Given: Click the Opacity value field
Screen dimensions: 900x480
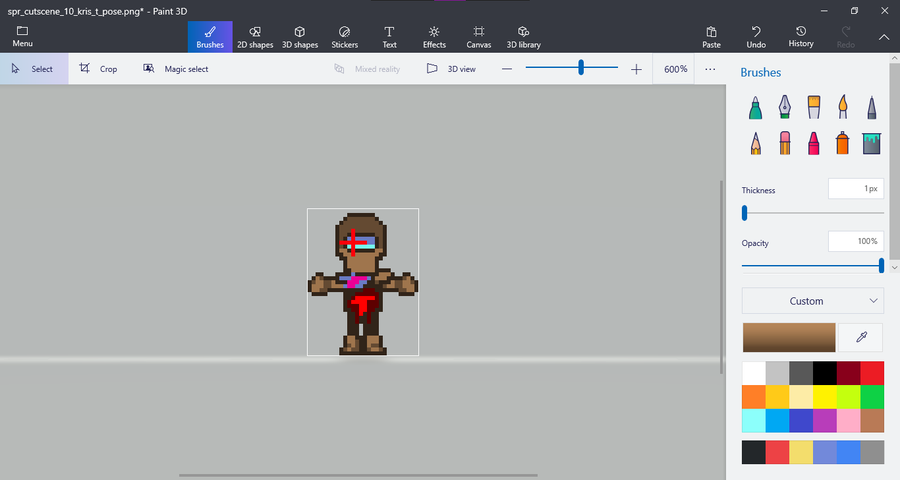Looking at the screenshot, I should [x=855, y=242].
